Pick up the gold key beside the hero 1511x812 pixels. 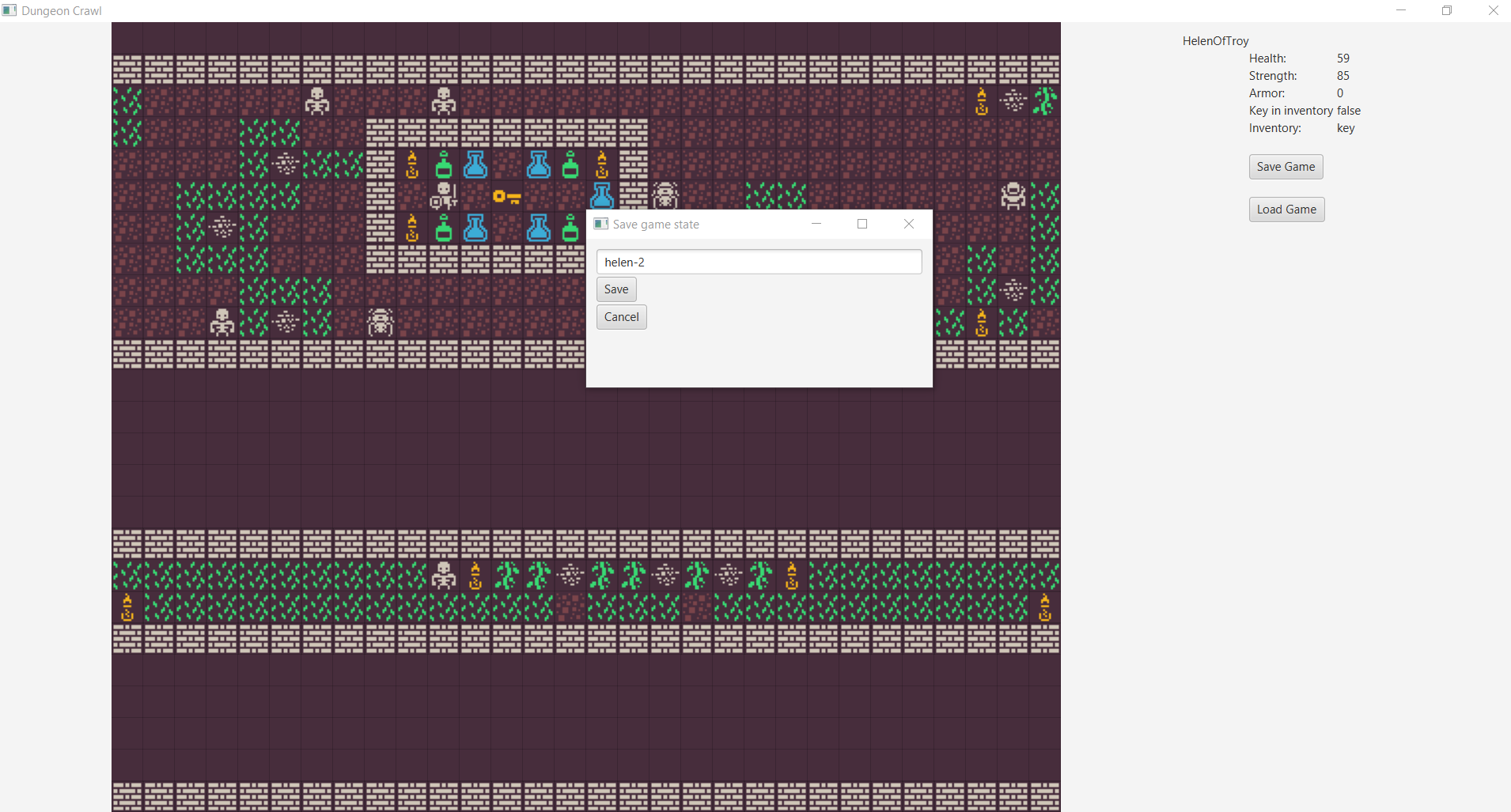point(506,198)
